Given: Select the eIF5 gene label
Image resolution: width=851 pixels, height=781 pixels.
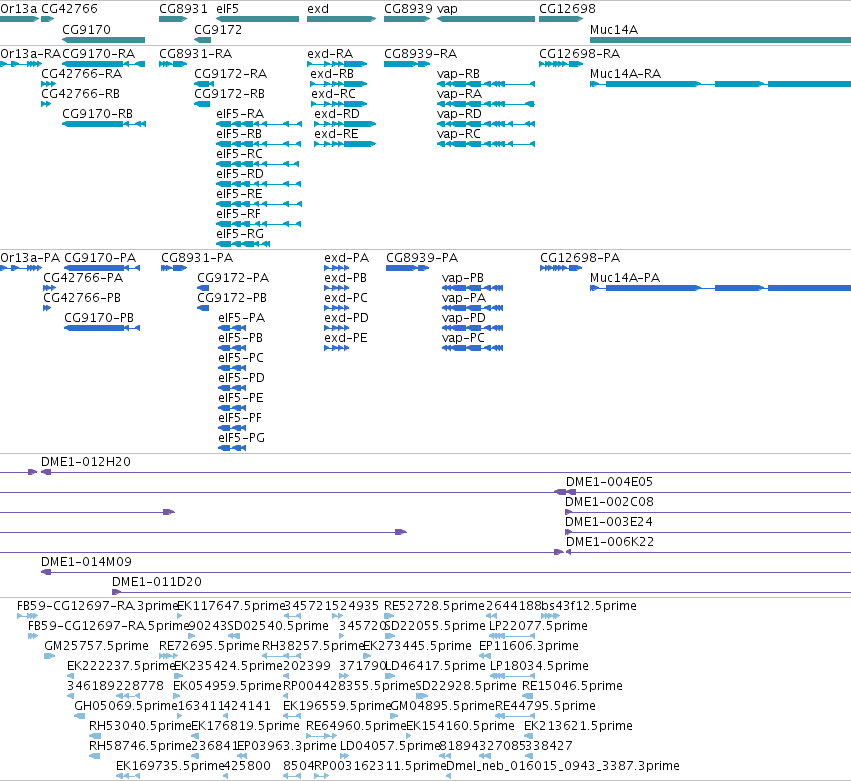Looking at the screenshot, I should pyautogui.click(x=227, y=9).
